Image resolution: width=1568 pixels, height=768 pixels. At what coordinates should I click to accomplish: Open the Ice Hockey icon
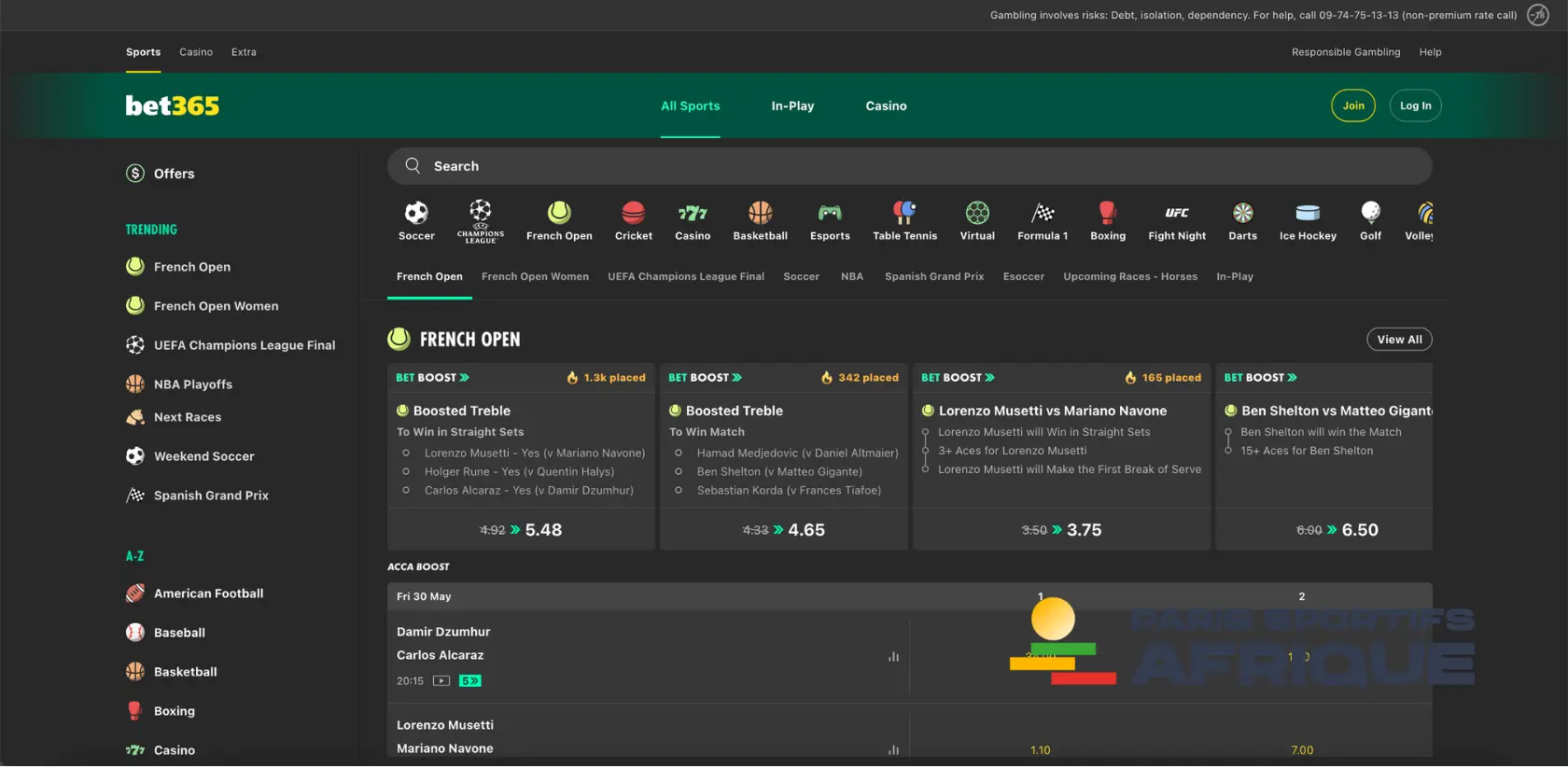click(x=1308, y=213)
